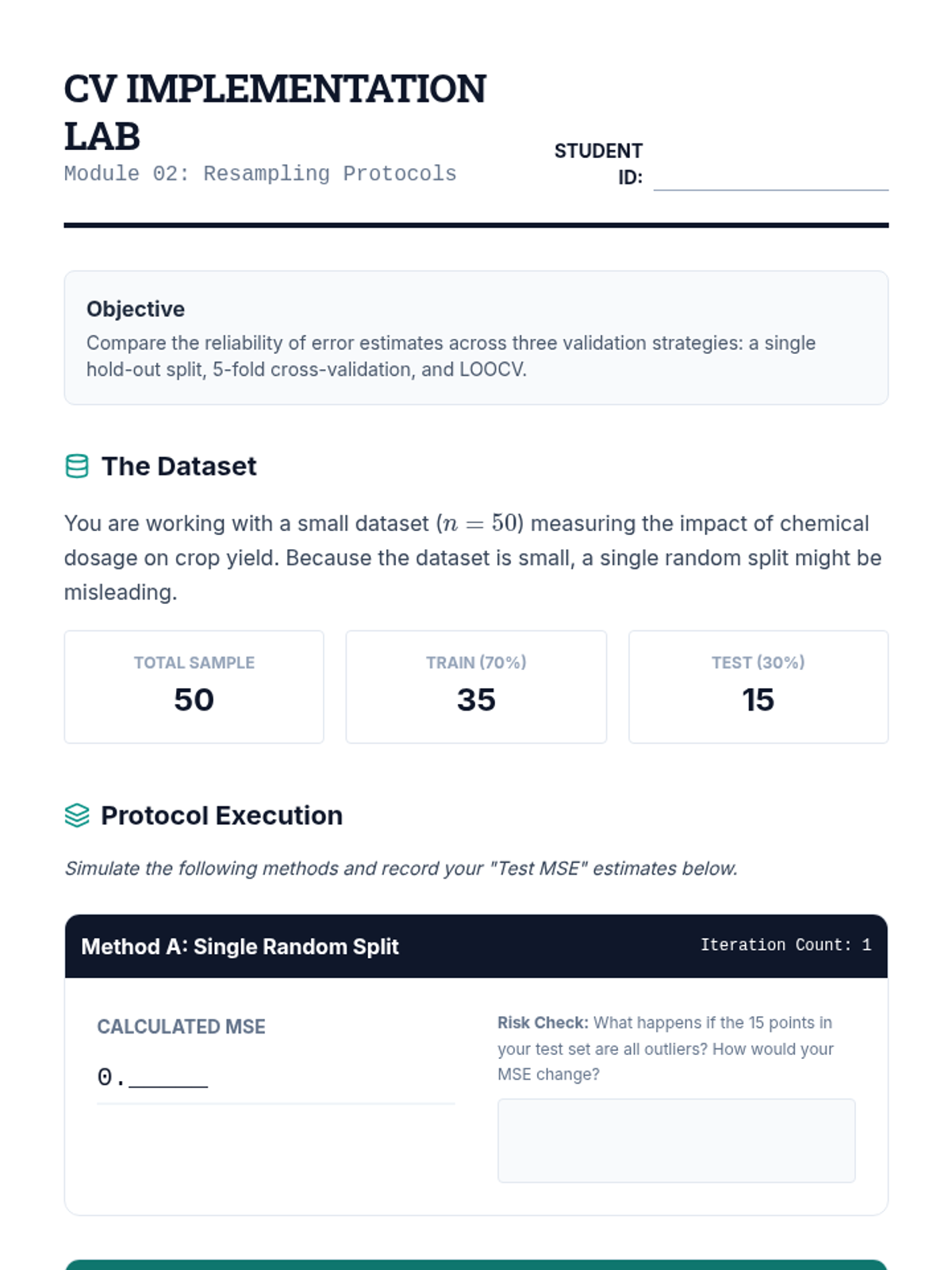
Task: Select the Test (30%) card
Action: pos(758,687)
